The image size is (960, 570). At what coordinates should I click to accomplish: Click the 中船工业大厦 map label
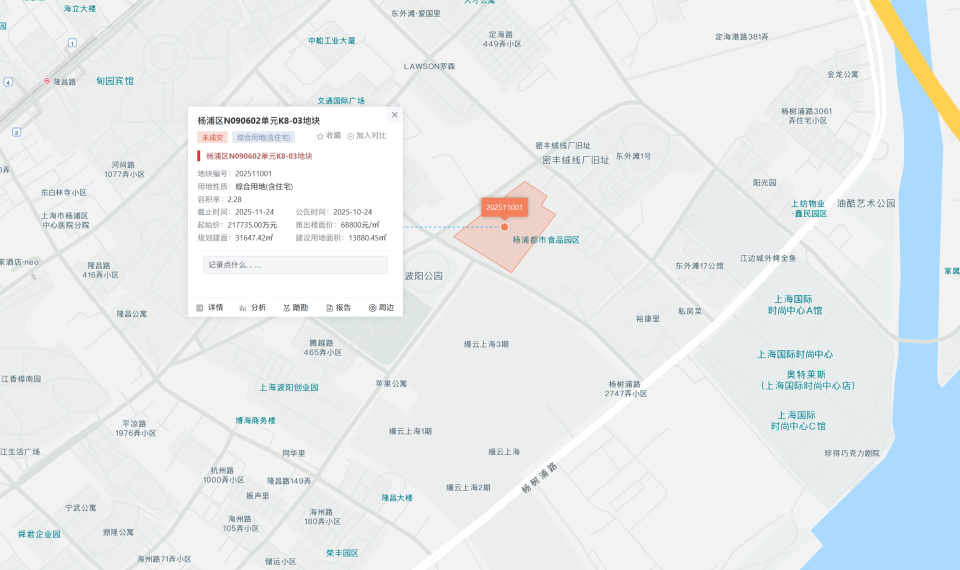point(332,41)
